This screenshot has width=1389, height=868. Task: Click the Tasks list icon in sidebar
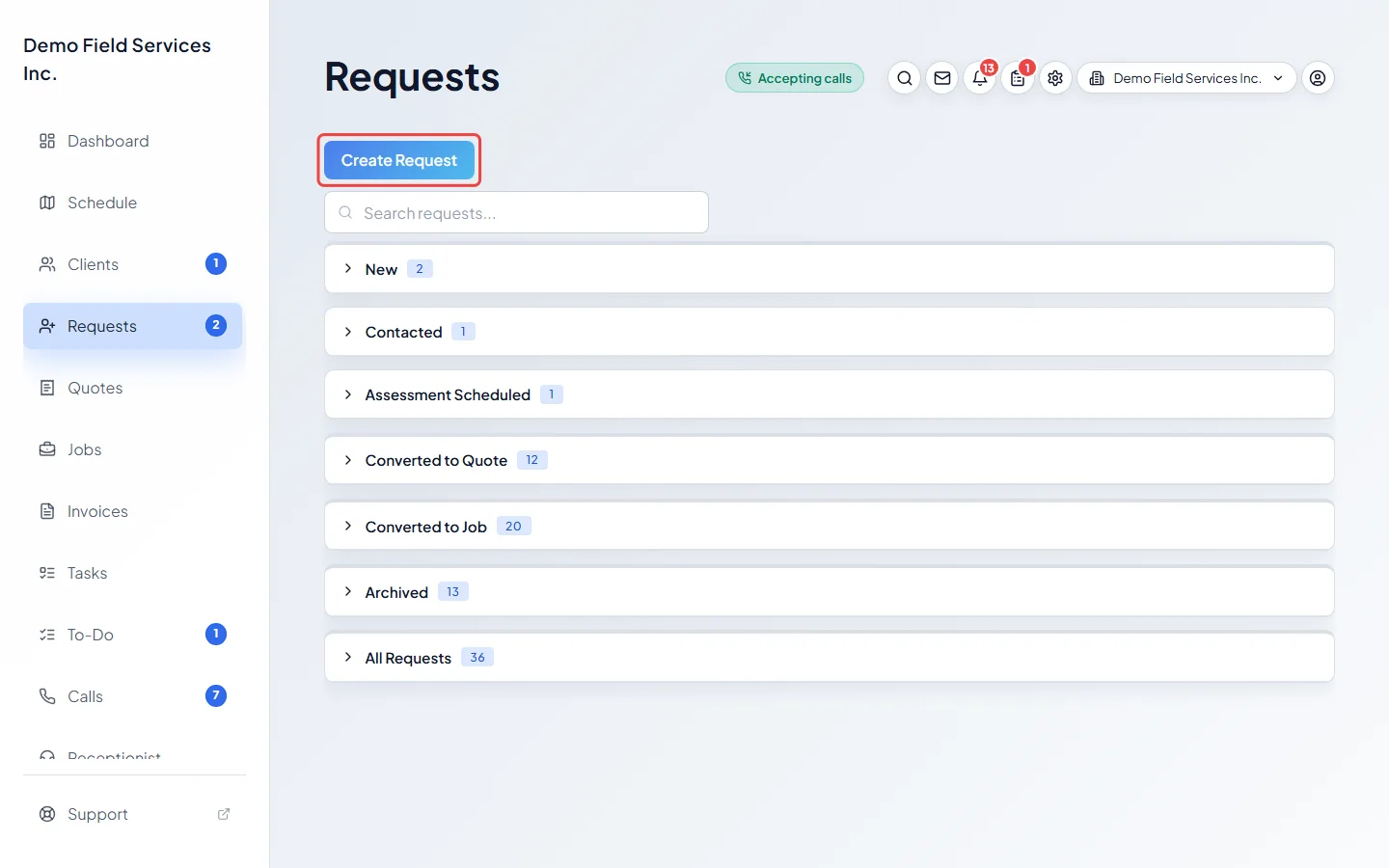[47, 573]
